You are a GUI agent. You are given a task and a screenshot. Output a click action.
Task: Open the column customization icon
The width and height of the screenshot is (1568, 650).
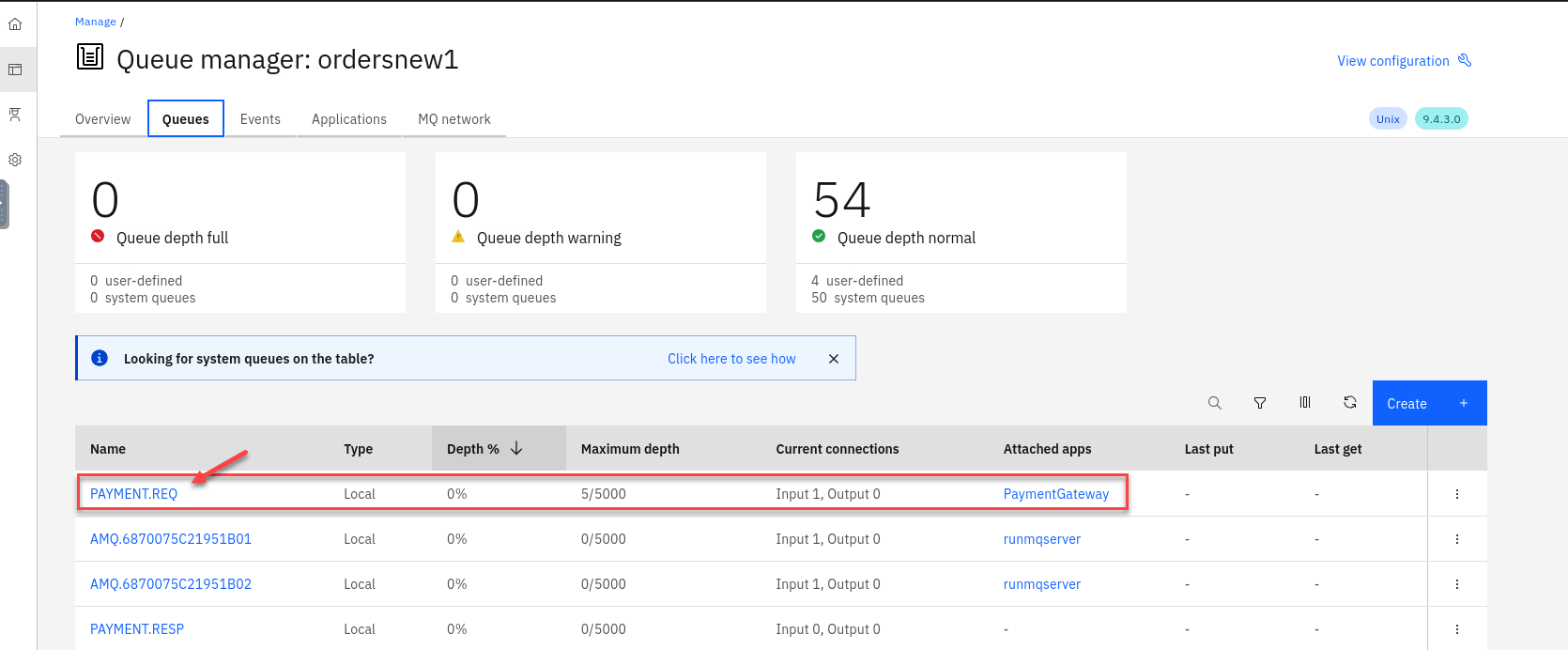tap(1305, 403)
